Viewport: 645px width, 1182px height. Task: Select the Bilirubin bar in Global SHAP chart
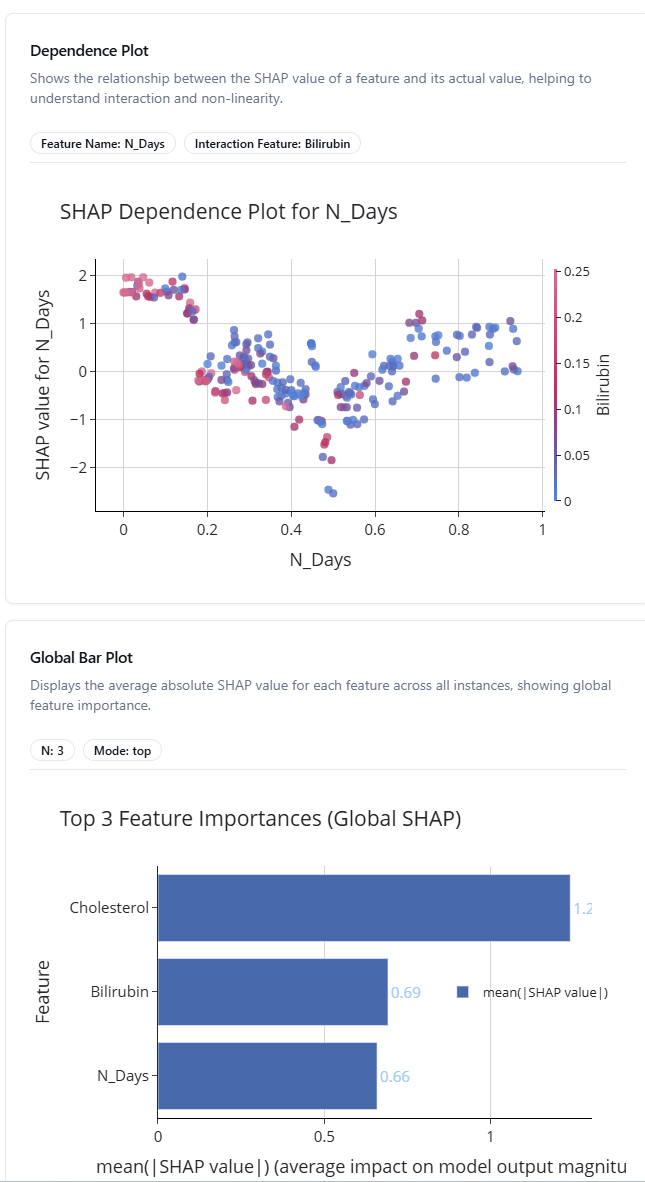point(272,992)
